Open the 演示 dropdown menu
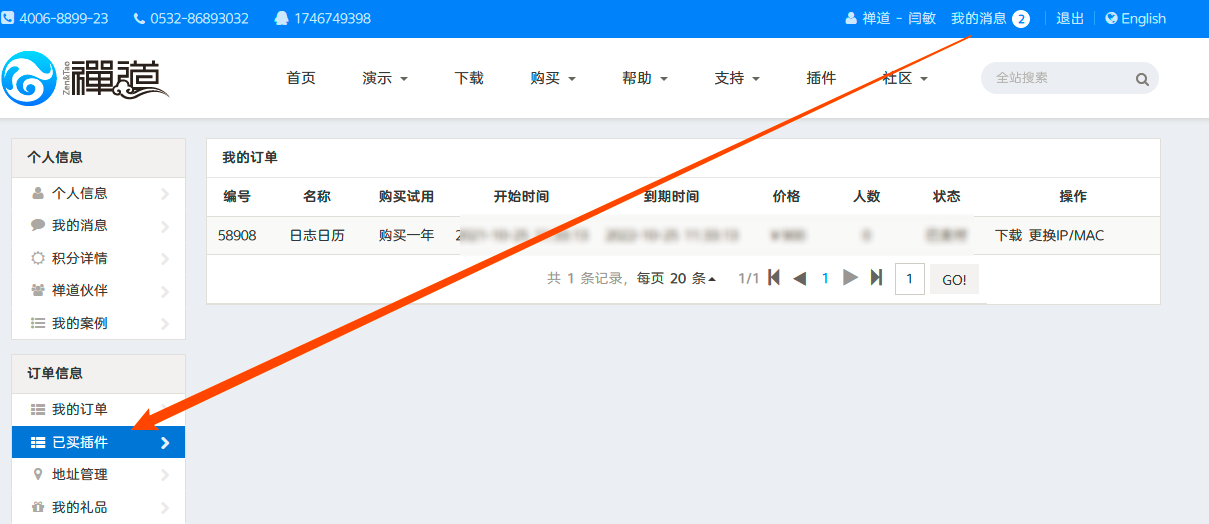1209x524 pixels. (385, 78)
